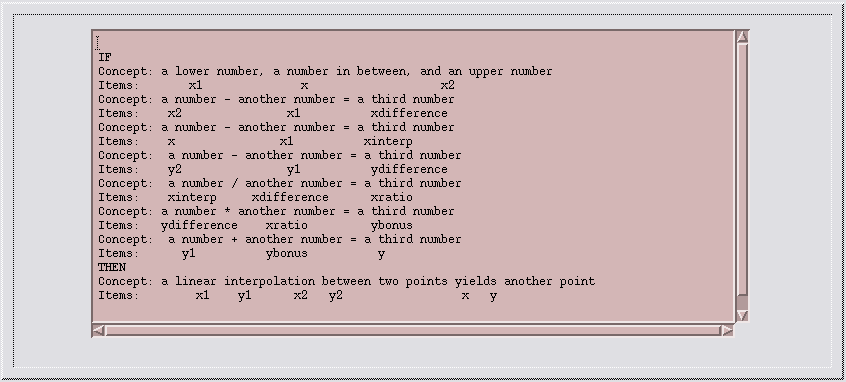Click xratio at end of division Items row
The width and height of the screenshot is (846, 382).
(x=392, y=197)
